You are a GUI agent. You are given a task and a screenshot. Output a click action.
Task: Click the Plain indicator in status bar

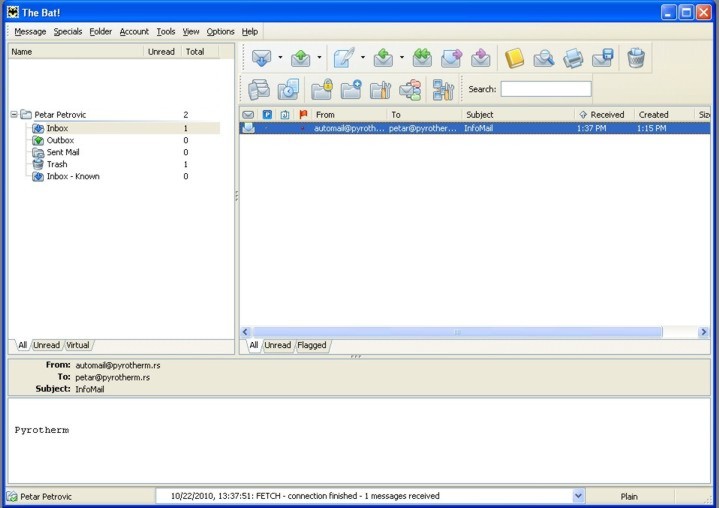click(629, 496)
